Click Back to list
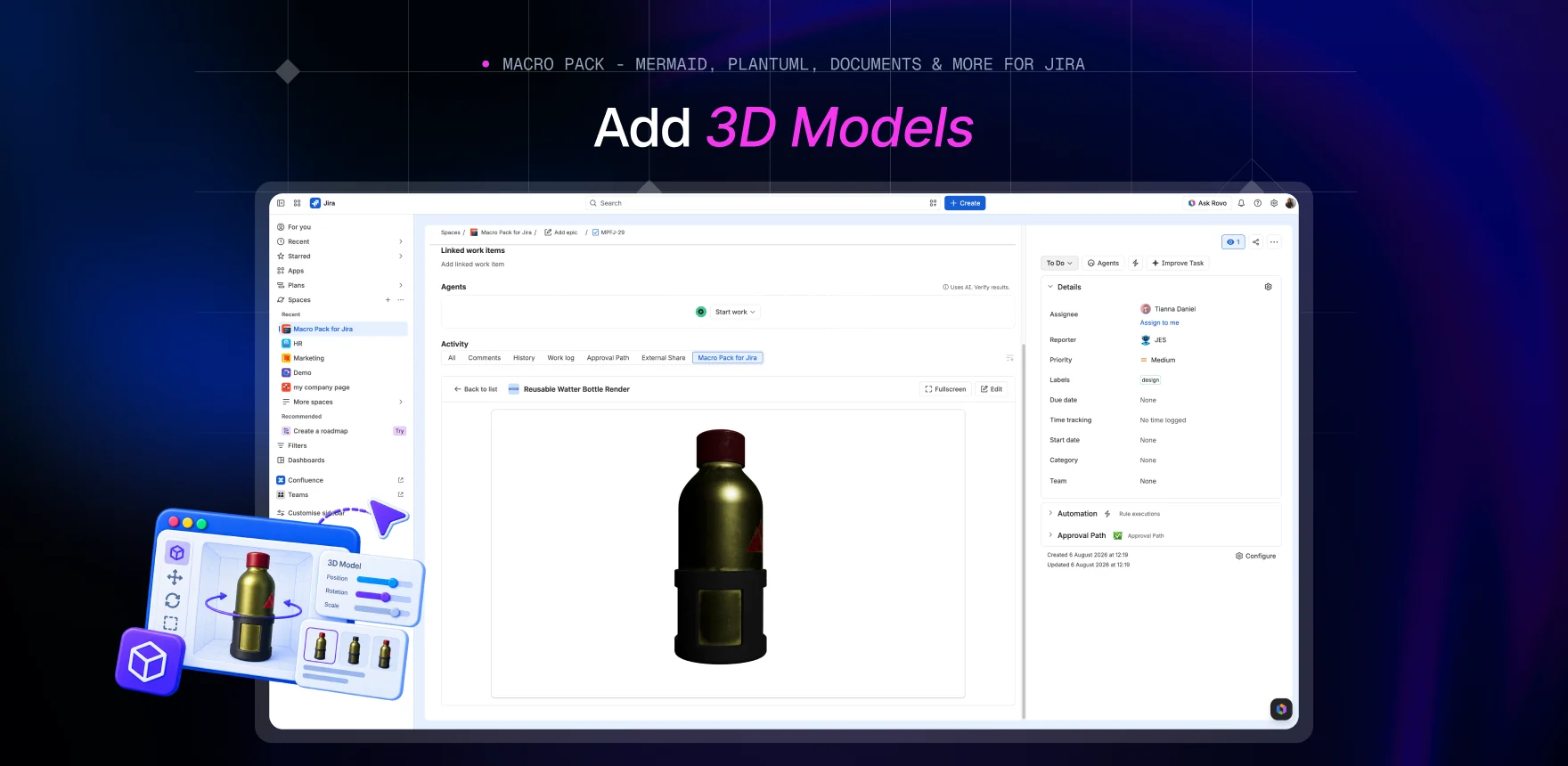Screen dimensions: 1568x766 point(476,389)
